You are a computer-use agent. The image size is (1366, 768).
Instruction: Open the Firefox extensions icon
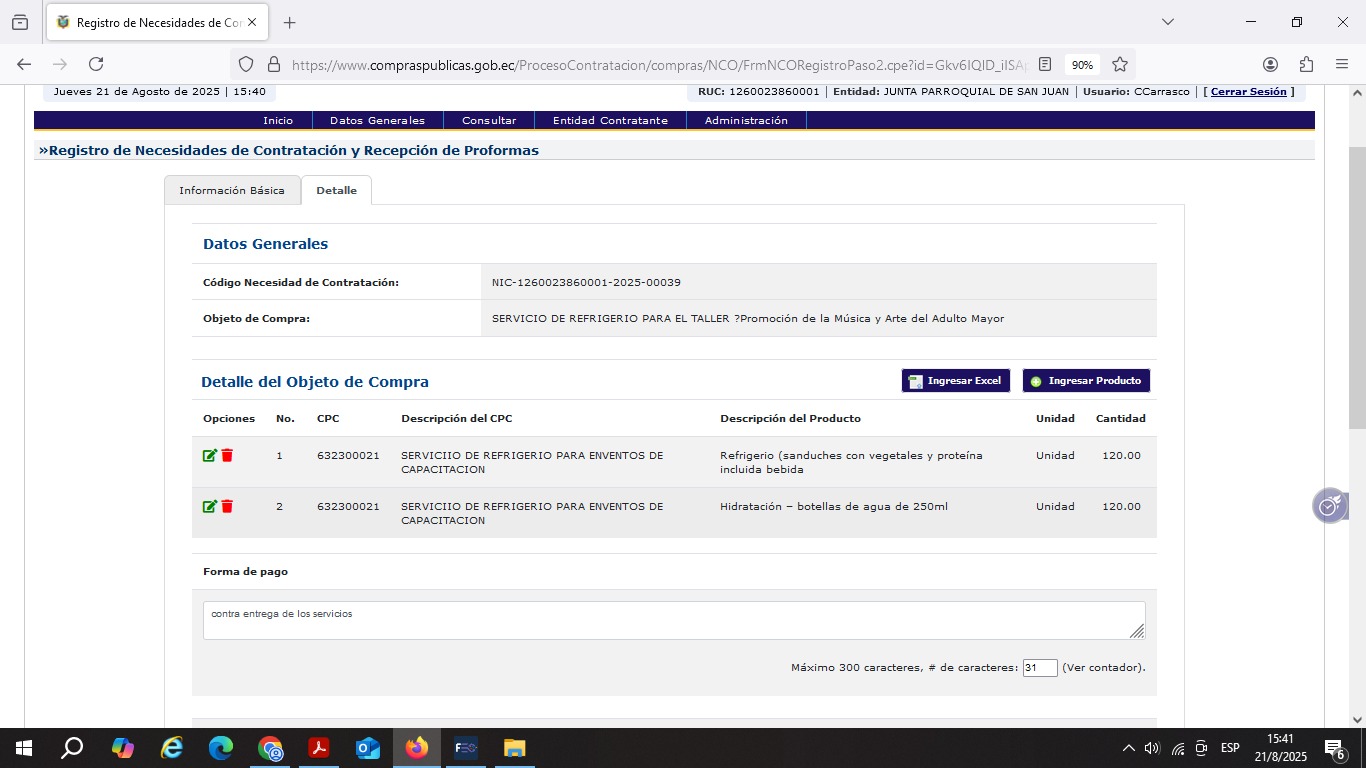[1306, 64]
